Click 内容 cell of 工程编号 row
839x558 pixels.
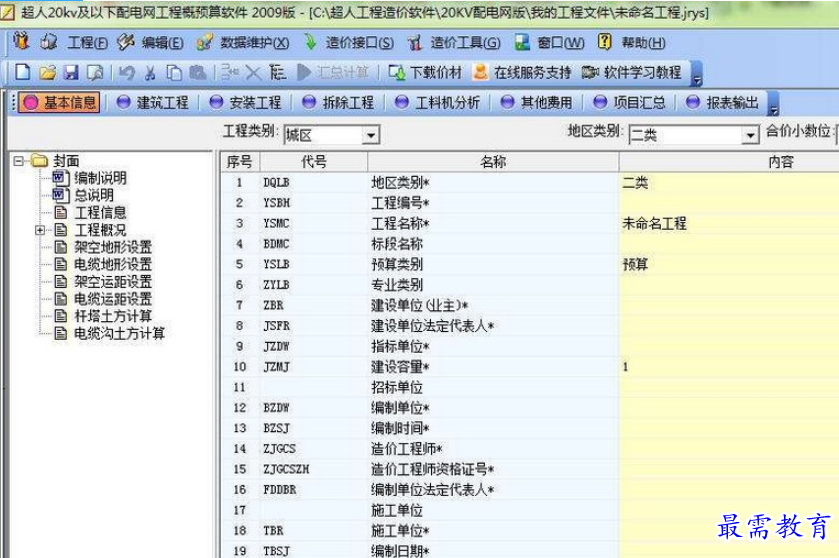pyautogui.click(x=729, y=203)
